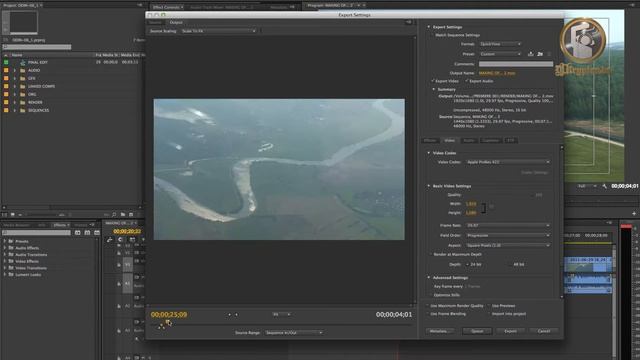
Task: Click the Queue button
Action: click(477, 331)
